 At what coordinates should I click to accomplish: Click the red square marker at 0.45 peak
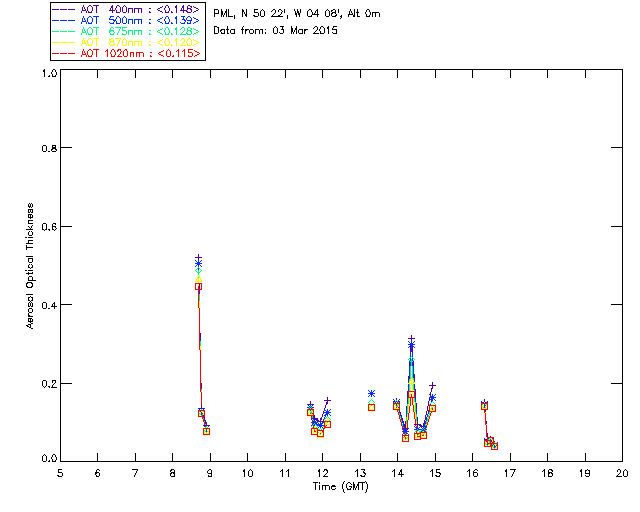198,286
